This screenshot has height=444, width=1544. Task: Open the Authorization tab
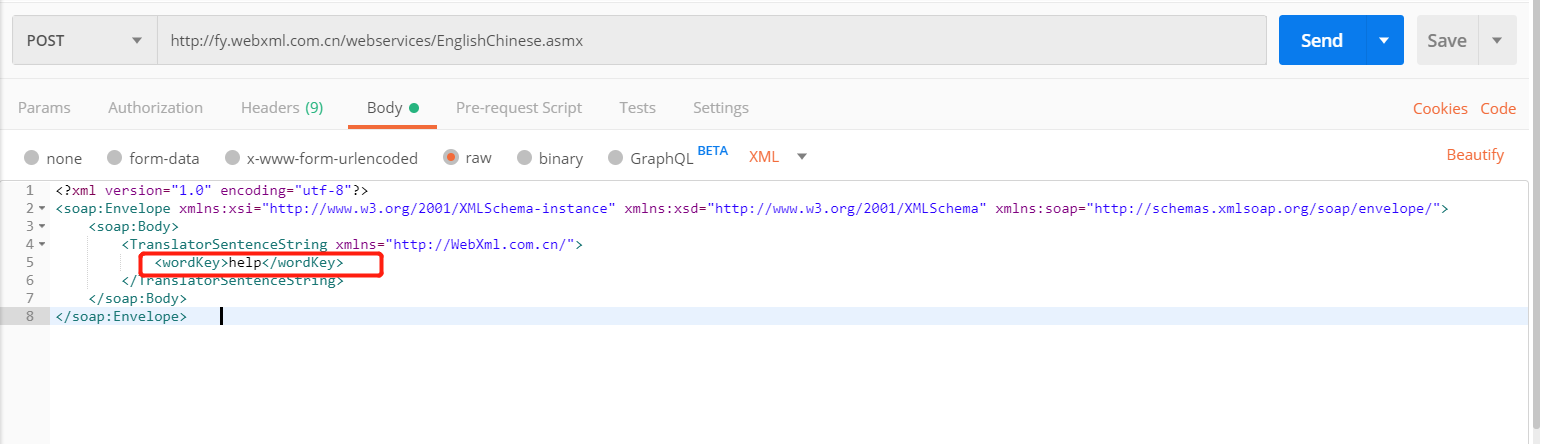(x=155, y=108)
